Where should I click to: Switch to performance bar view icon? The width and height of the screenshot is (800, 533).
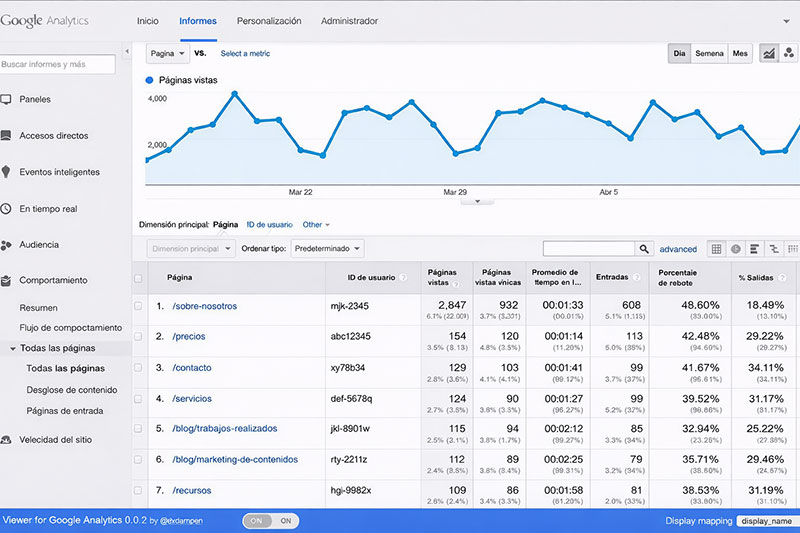(x=754, y=249)
